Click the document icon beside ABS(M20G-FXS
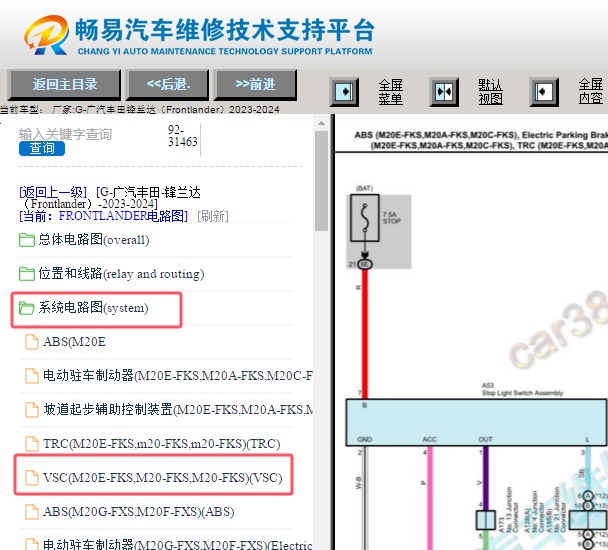The width and height of the screenshot is (608, 550). (32, 512)
